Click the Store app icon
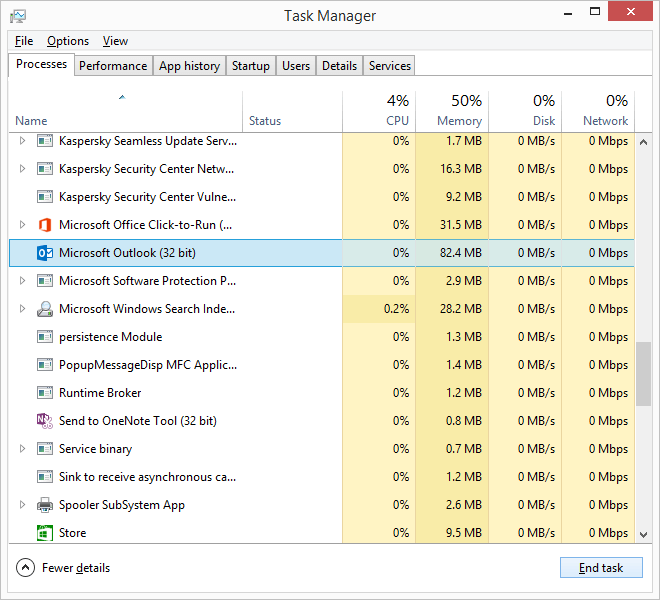The width and height of the screenshot is (660, 600). click(45, 533)
